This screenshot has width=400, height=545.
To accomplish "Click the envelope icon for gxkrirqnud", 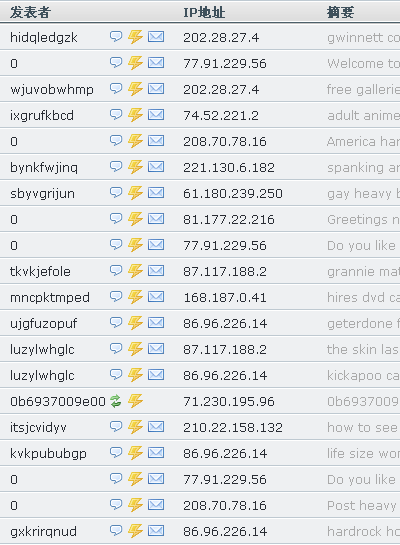I will click(156, 530).
